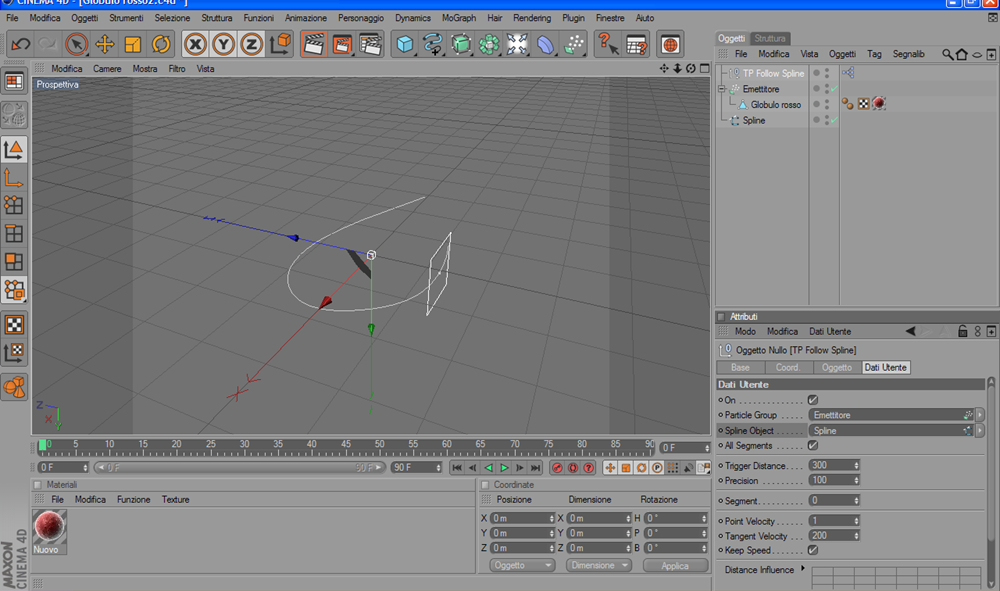Add a Cube primitive object
1000x591 pixels.
coord(405,44)
